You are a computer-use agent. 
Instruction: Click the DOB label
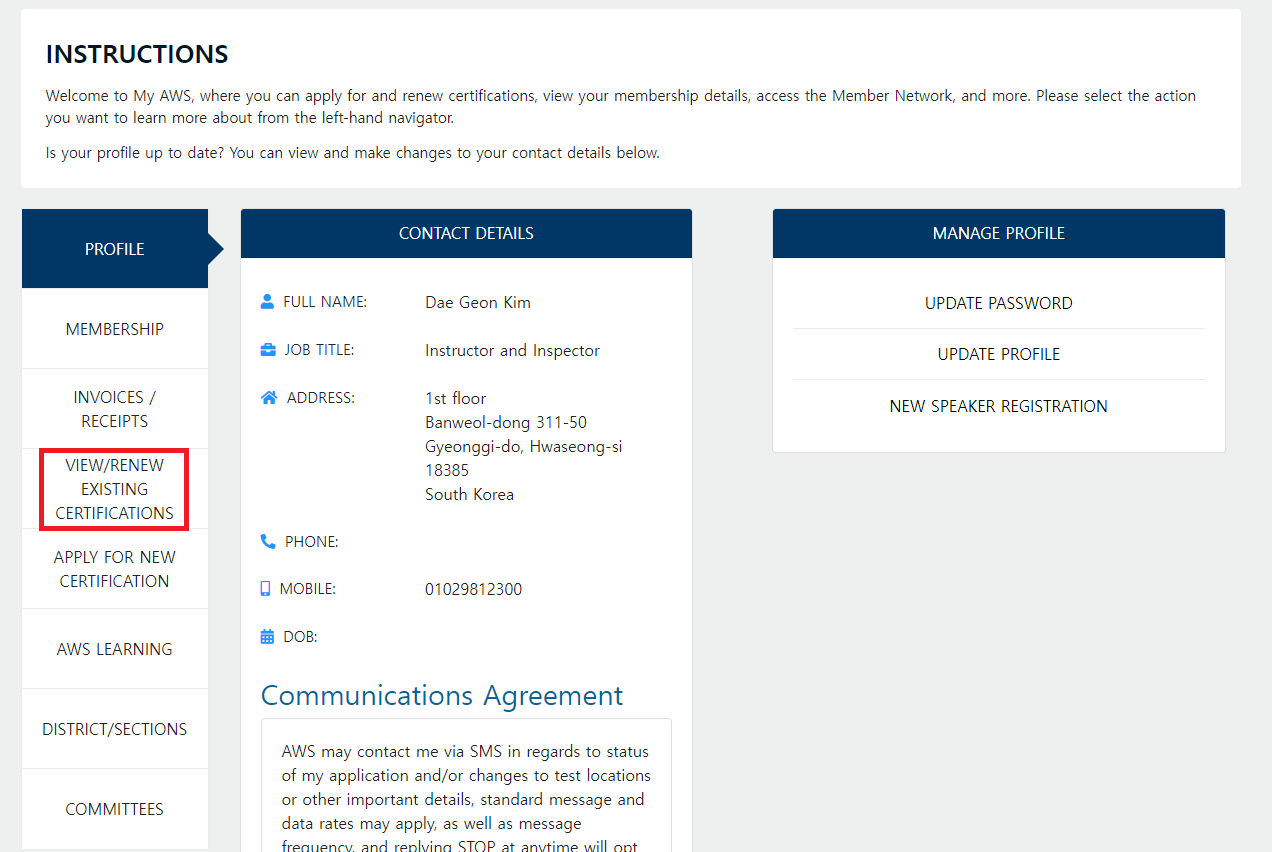click(x=300, y=637)
